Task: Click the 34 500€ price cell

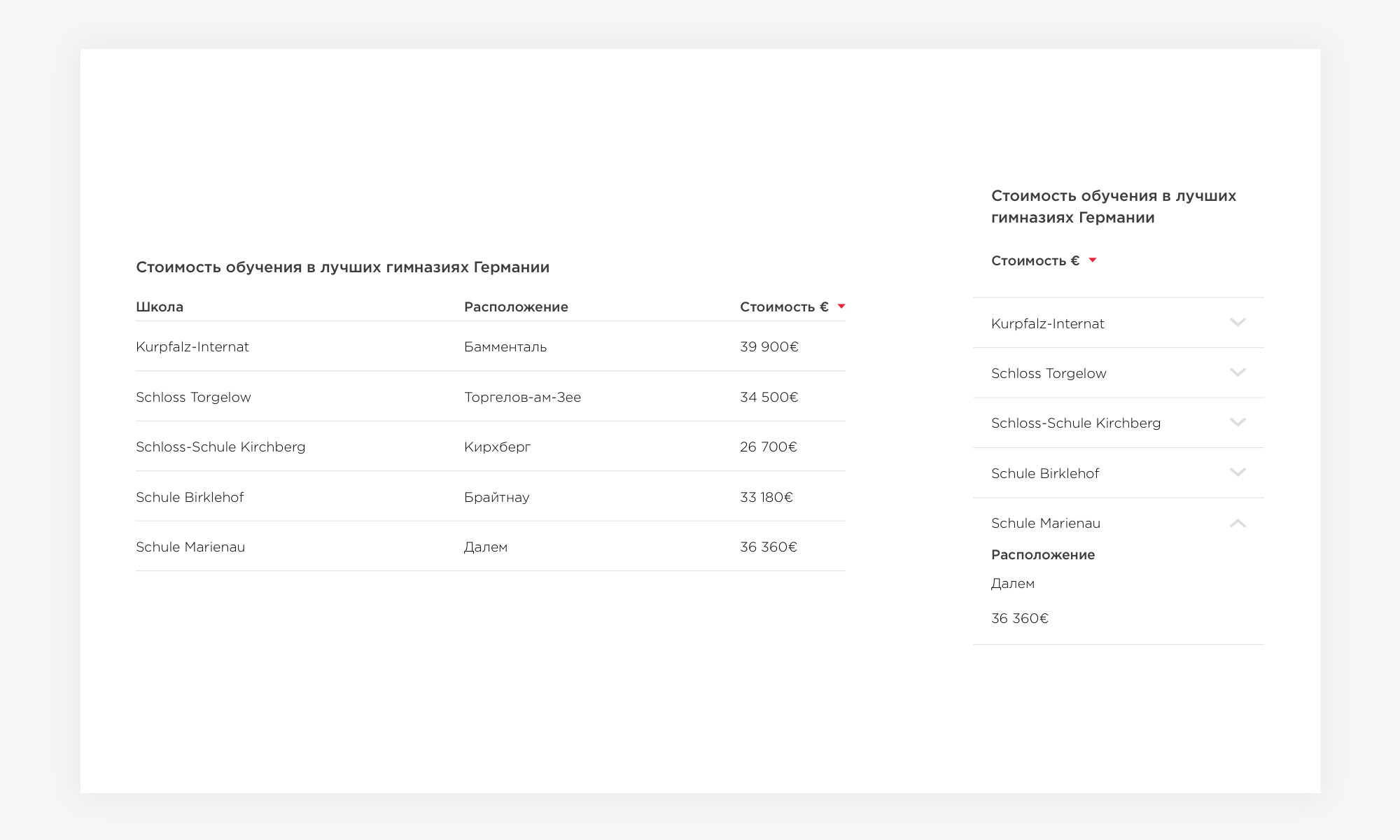Action: (x=769, y=397)
